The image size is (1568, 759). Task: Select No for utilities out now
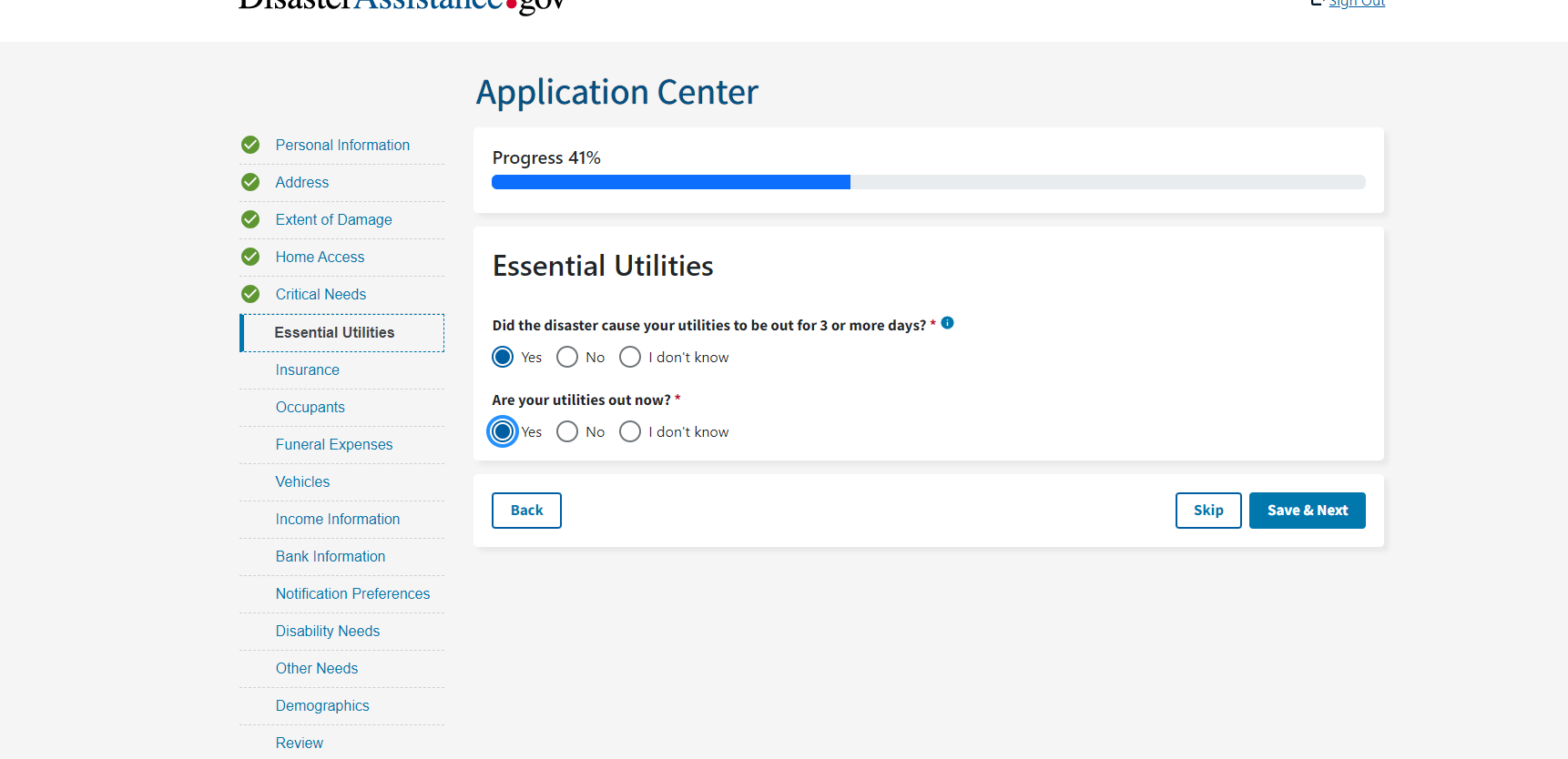(567, 431)
